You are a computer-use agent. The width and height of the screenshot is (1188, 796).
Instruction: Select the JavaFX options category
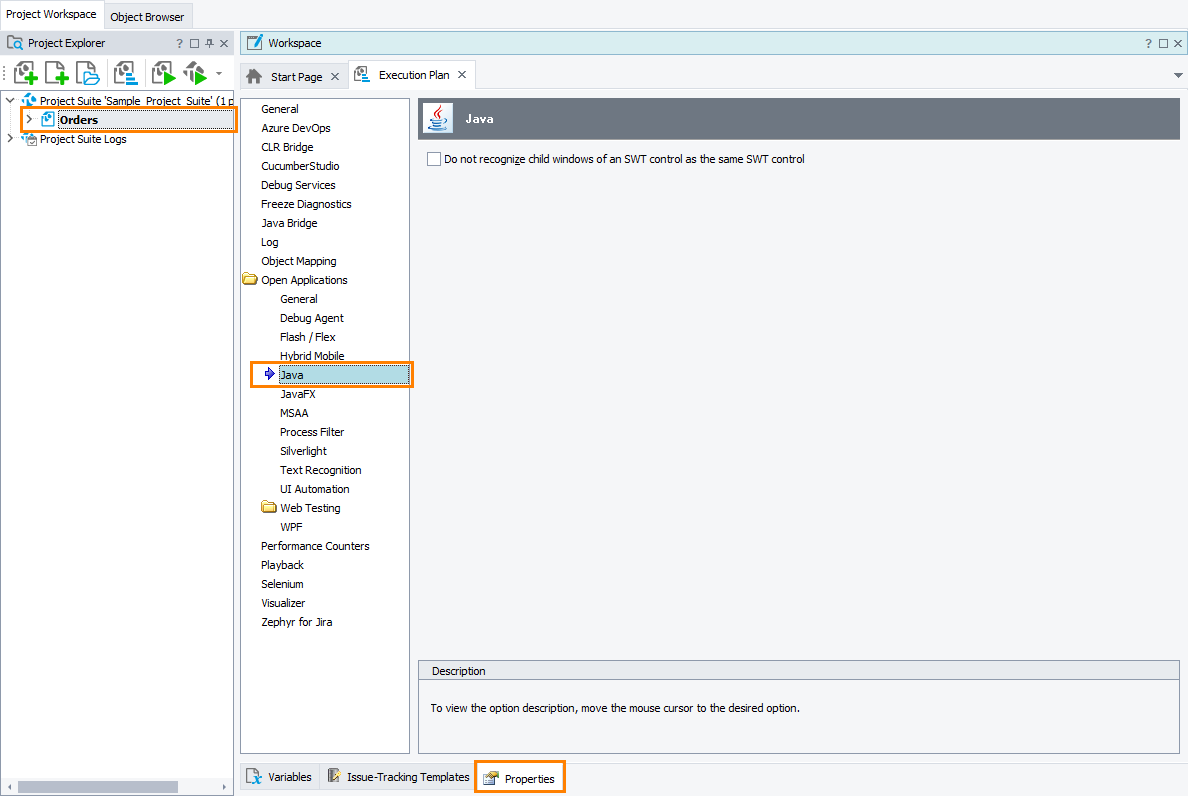[x=299, y=393]
